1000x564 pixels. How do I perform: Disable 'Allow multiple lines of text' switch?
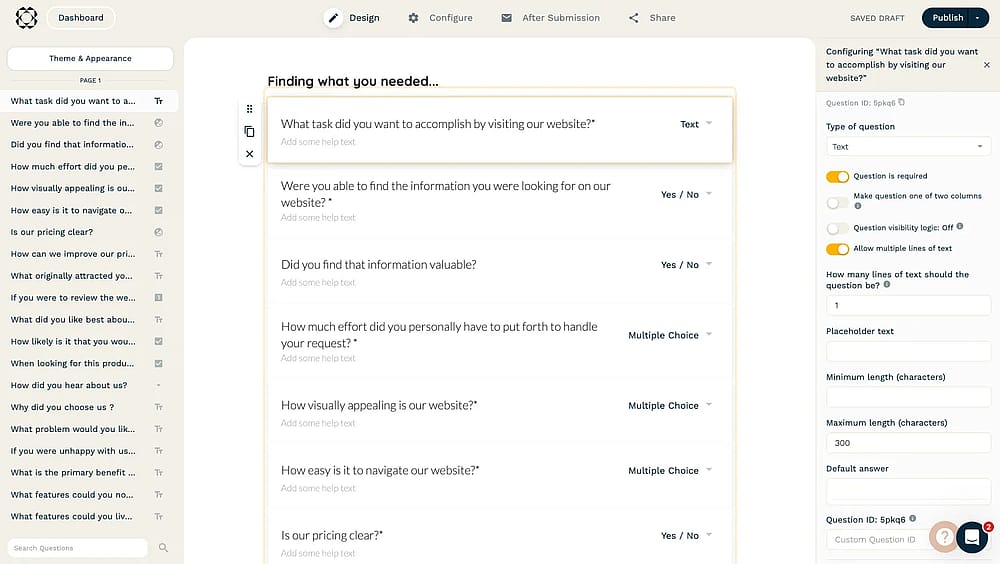click(837, 249)
